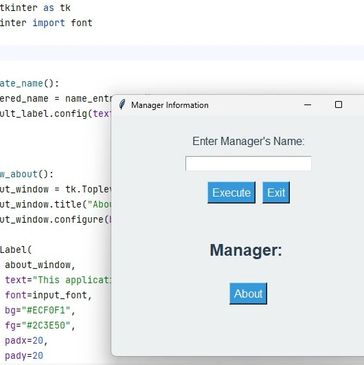This screenshot has width=364, height=365.
Task: Click the 'text="This applicat' code line
Action: pyautogui.click(x=58, y=280)
